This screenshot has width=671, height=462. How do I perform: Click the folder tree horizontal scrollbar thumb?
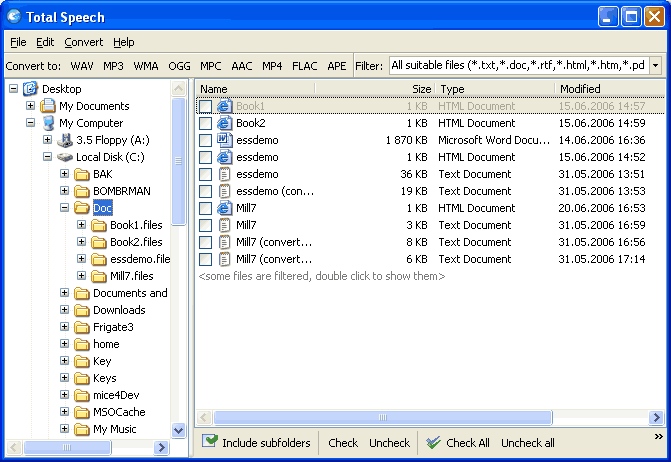tap(67, 447)
